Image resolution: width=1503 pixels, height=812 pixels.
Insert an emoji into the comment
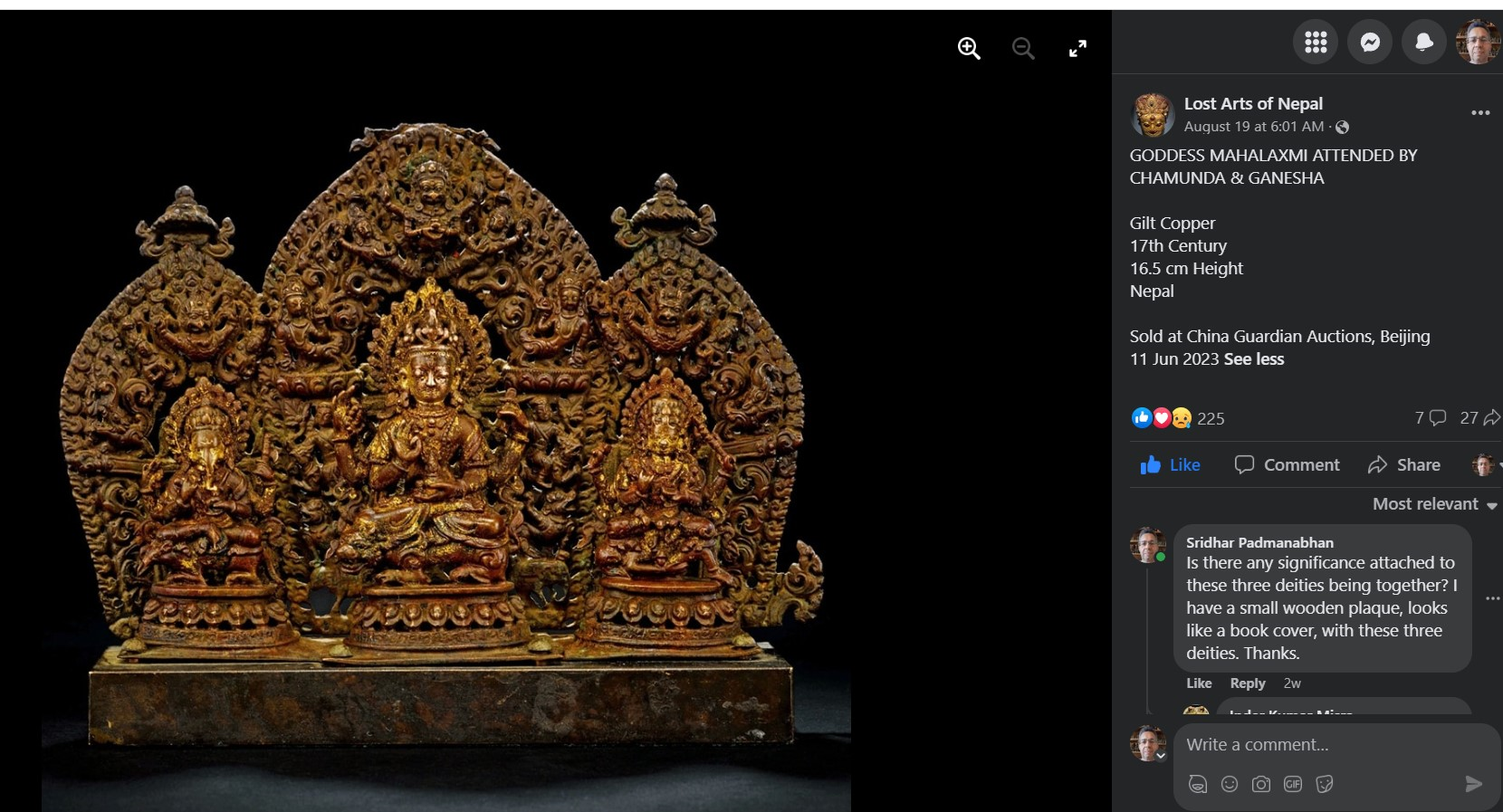point(1230,784)
